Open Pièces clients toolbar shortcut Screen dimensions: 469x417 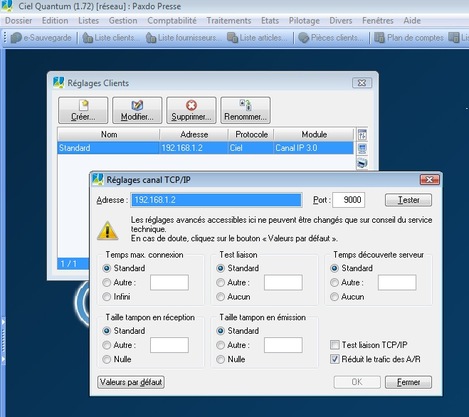coord(331,38)
